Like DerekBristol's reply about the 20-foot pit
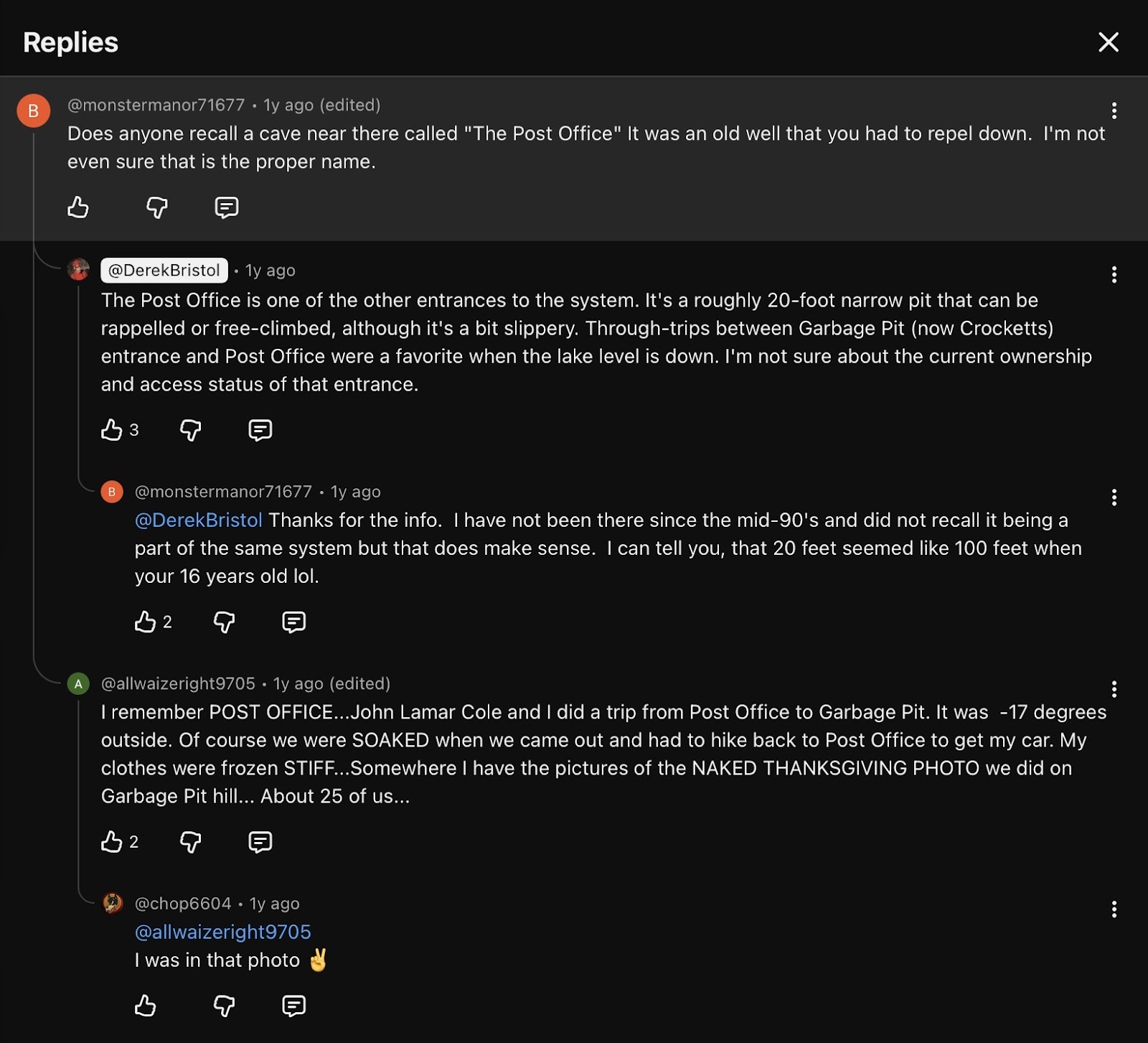1148x1043 pixels. pos(112,430)
